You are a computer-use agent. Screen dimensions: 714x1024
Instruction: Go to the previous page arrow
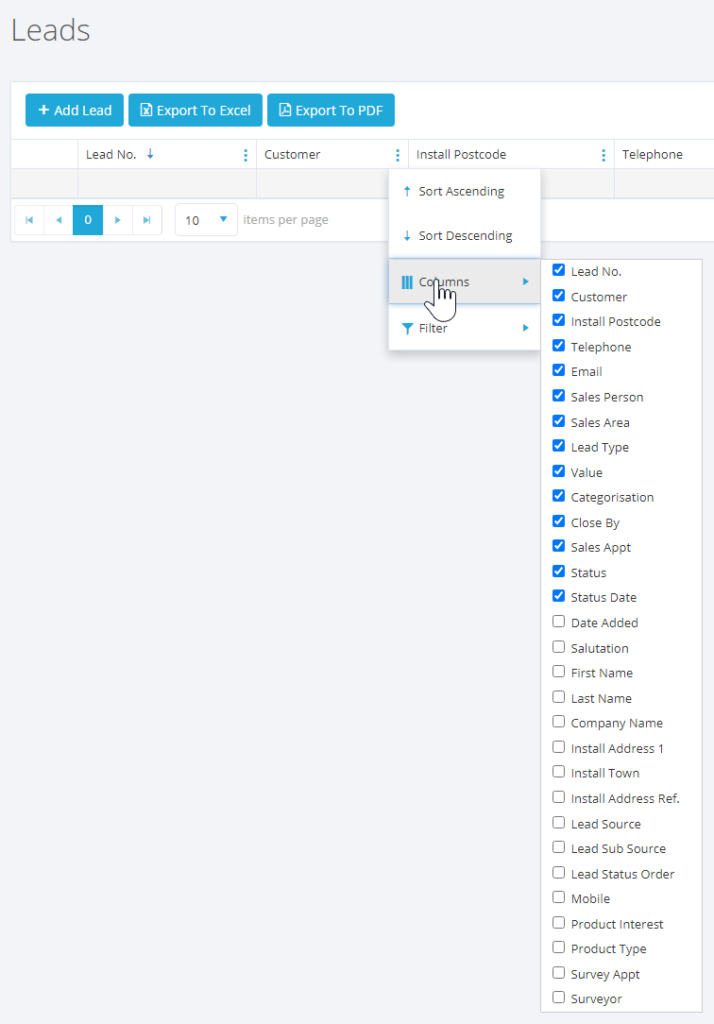coord(59,220)
